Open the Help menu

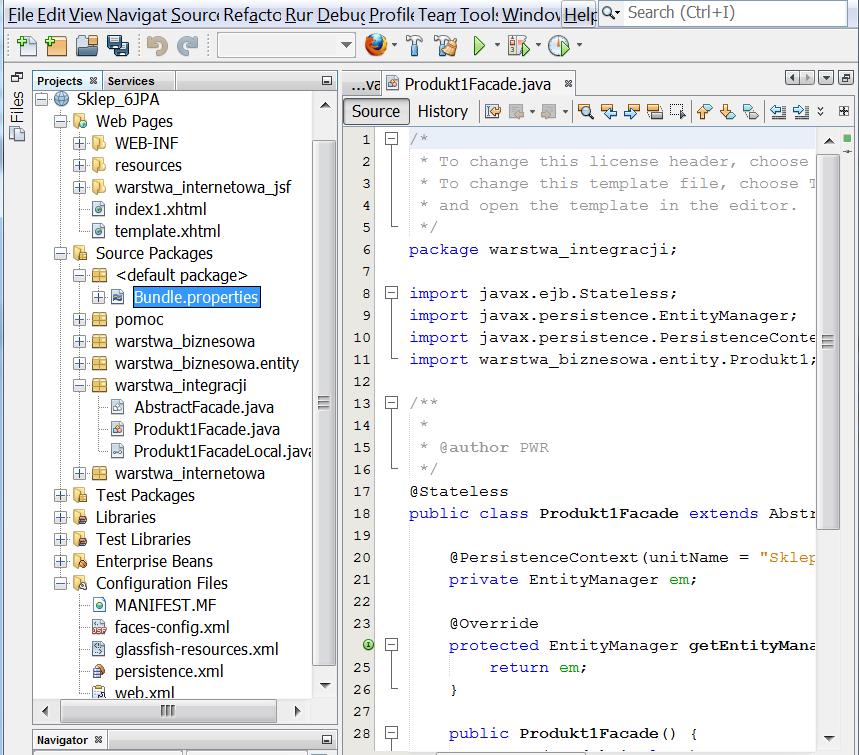[x=580, y=15]
